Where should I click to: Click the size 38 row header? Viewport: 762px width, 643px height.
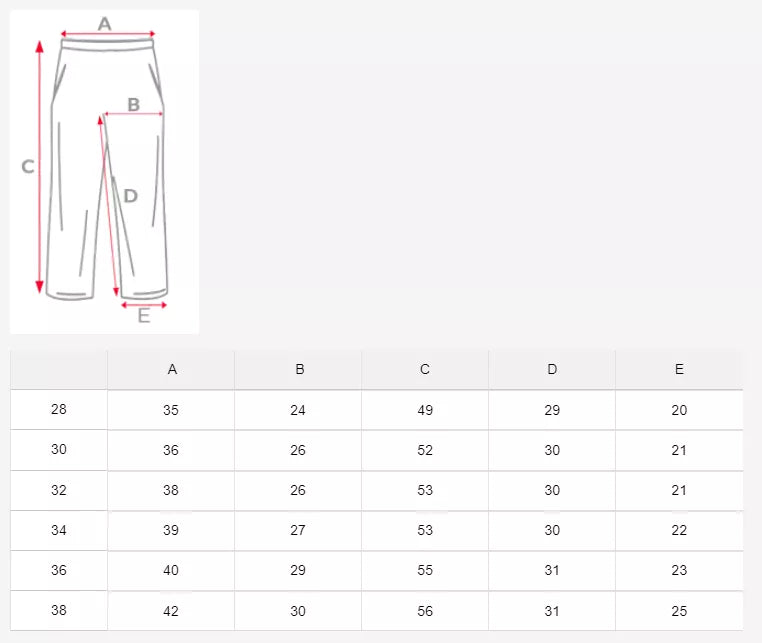(59, 611)
